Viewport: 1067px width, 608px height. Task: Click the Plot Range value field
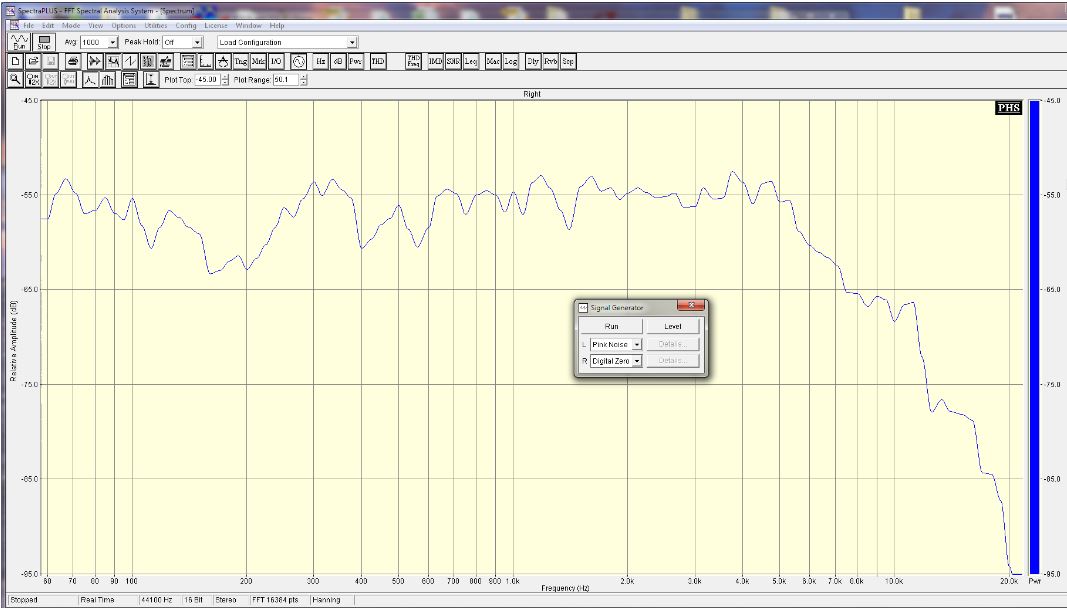tap(286, 80)
